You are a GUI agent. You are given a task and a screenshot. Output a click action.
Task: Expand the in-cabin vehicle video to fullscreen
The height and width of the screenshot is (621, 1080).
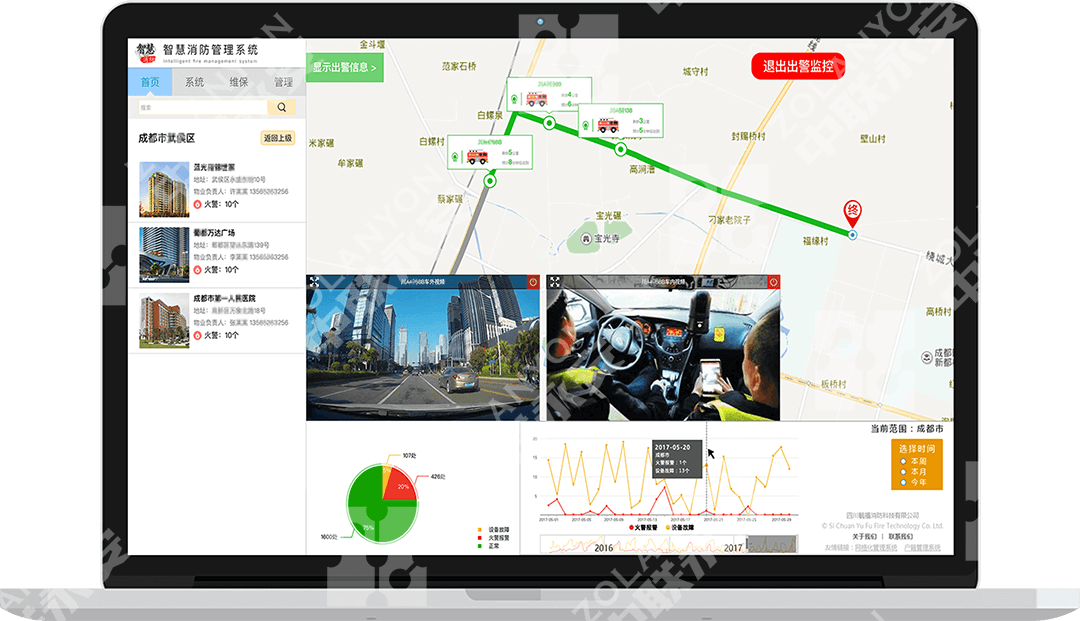pyautogui.click(x=554, y=282)
